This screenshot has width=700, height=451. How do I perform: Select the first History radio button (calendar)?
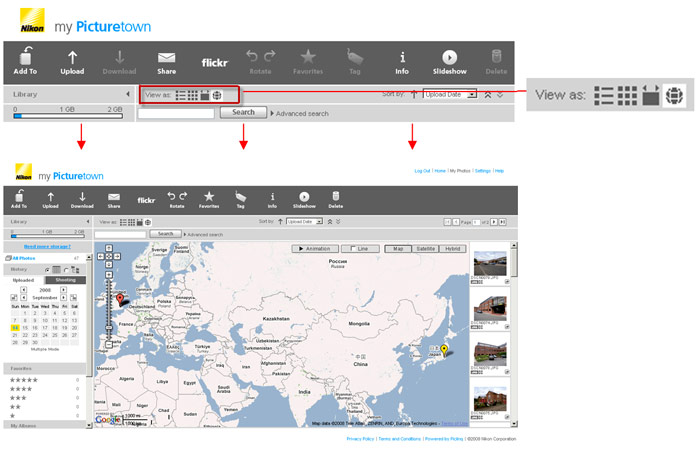click(x=47, y=270)
